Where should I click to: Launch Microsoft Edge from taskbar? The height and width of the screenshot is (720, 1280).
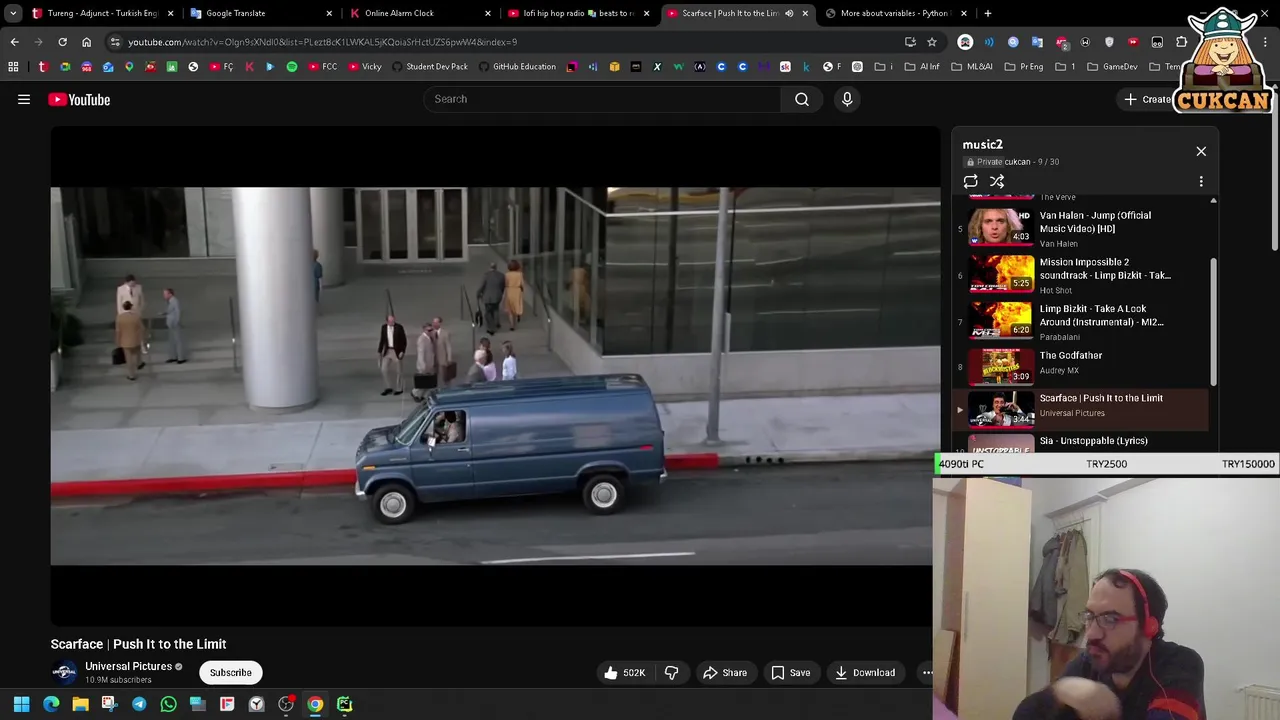(x=51, y=704)
